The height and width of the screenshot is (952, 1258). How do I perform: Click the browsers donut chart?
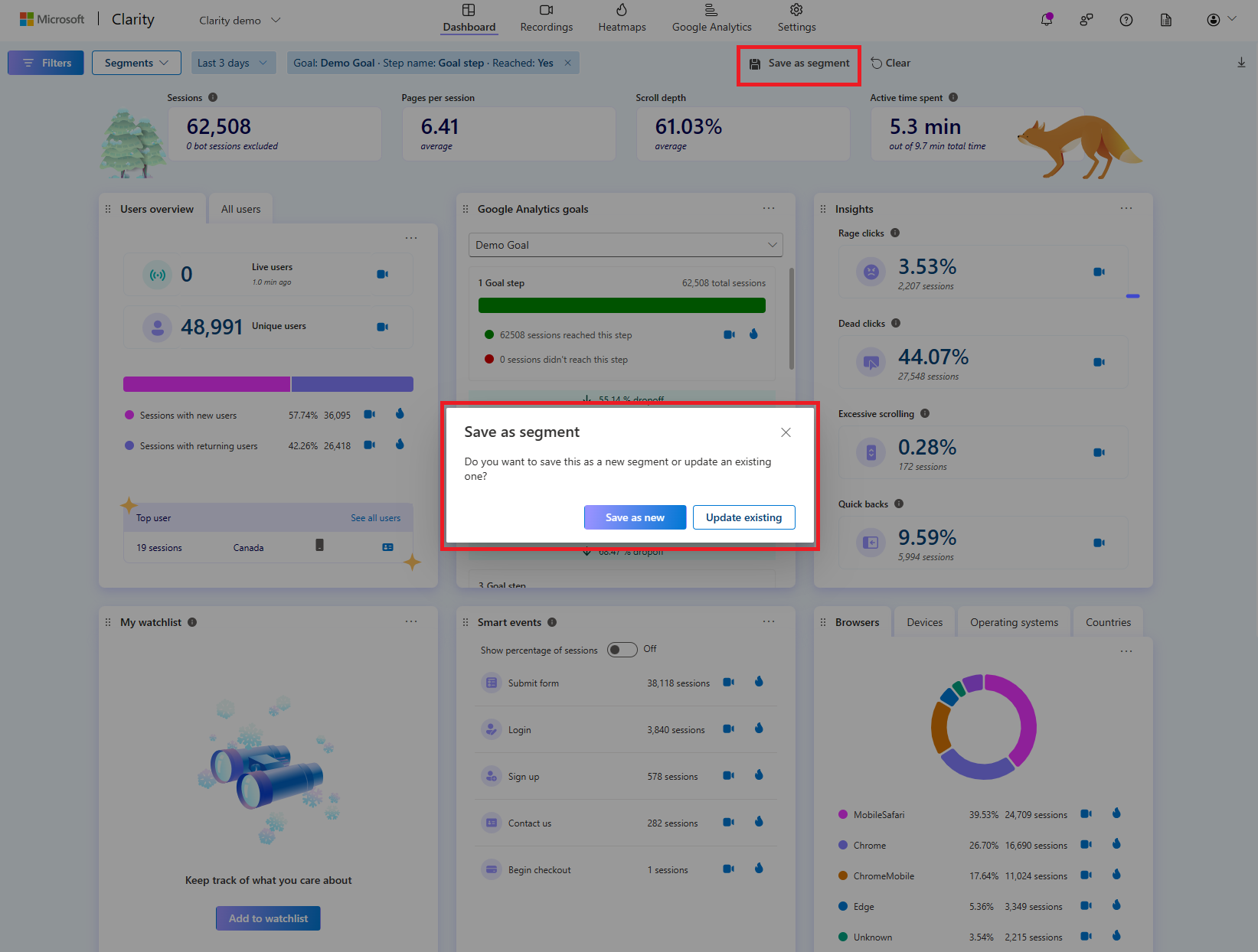pyautogui.click(x=984, y=727)
